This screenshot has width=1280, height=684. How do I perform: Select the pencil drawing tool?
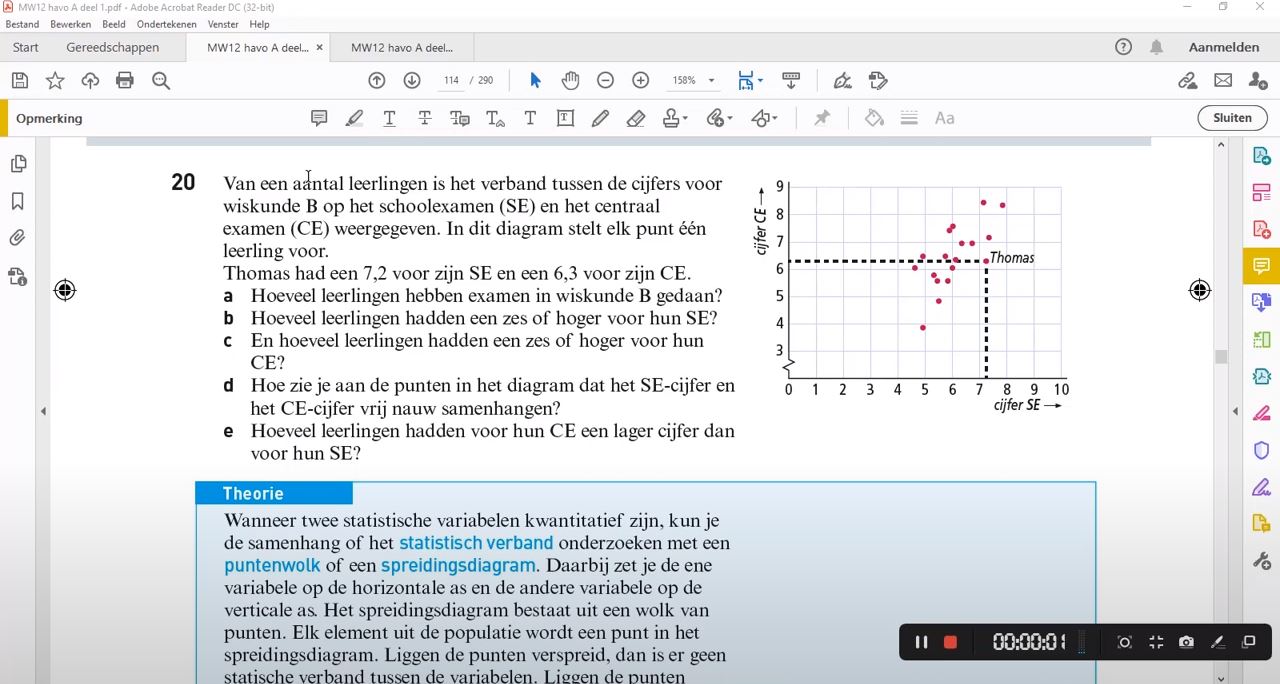pyautogui.click(x=600, y=118)
